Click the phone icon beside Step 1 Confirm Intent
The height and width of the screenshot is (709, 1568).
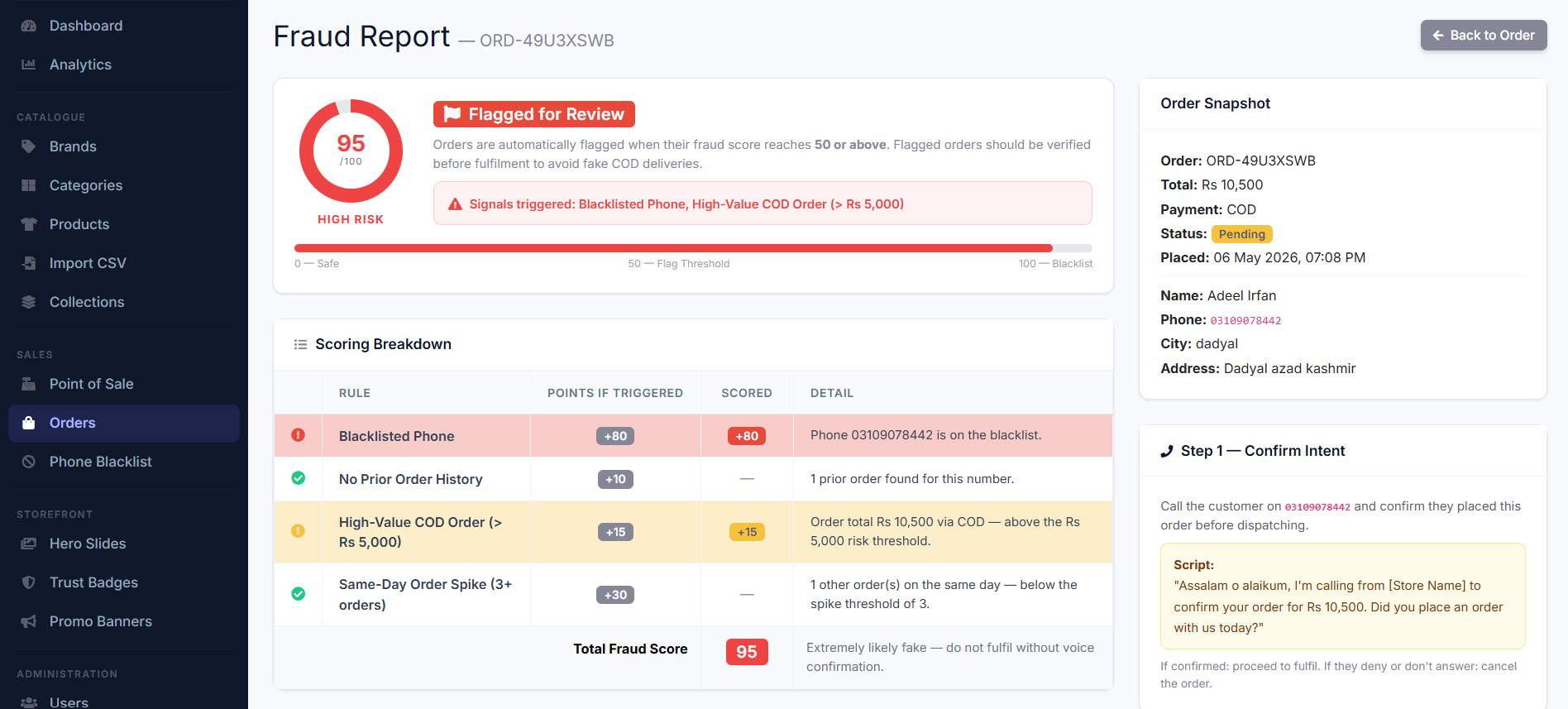coord(1167,451)
